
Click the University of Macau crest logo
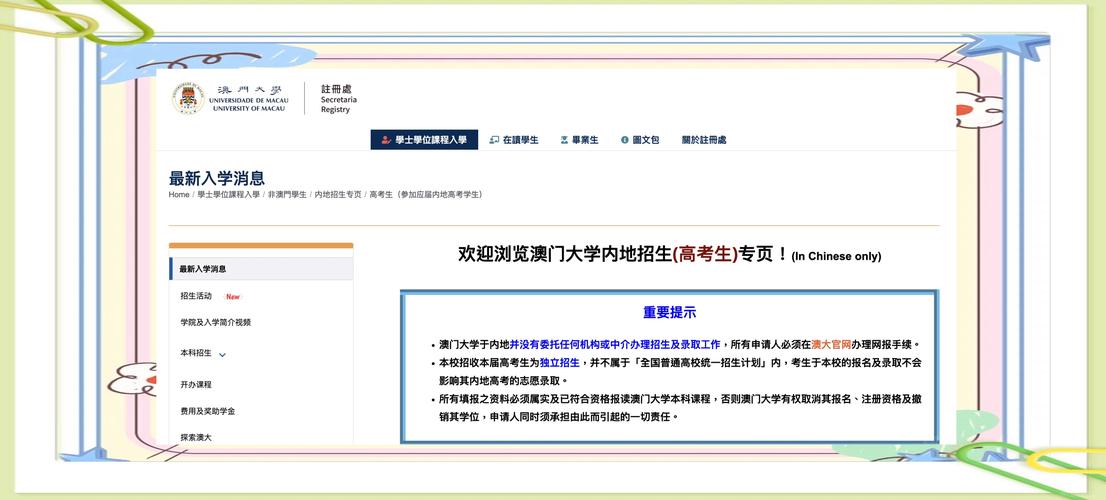click(x=188, y=98)
